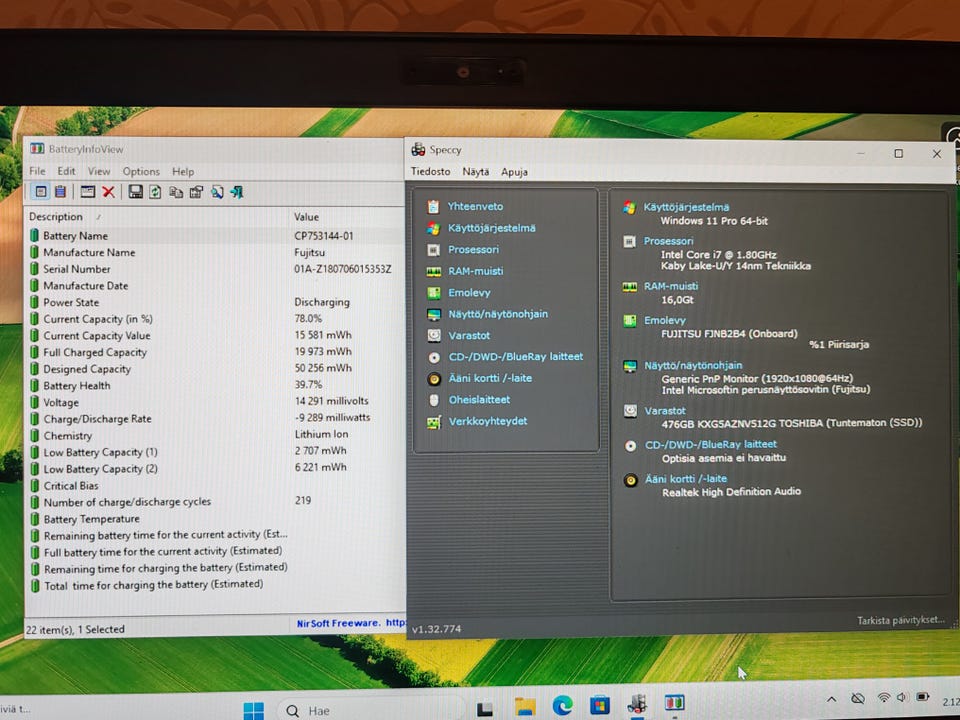
Task: Open the Apuja menu in Speccy
Action: 514,172
